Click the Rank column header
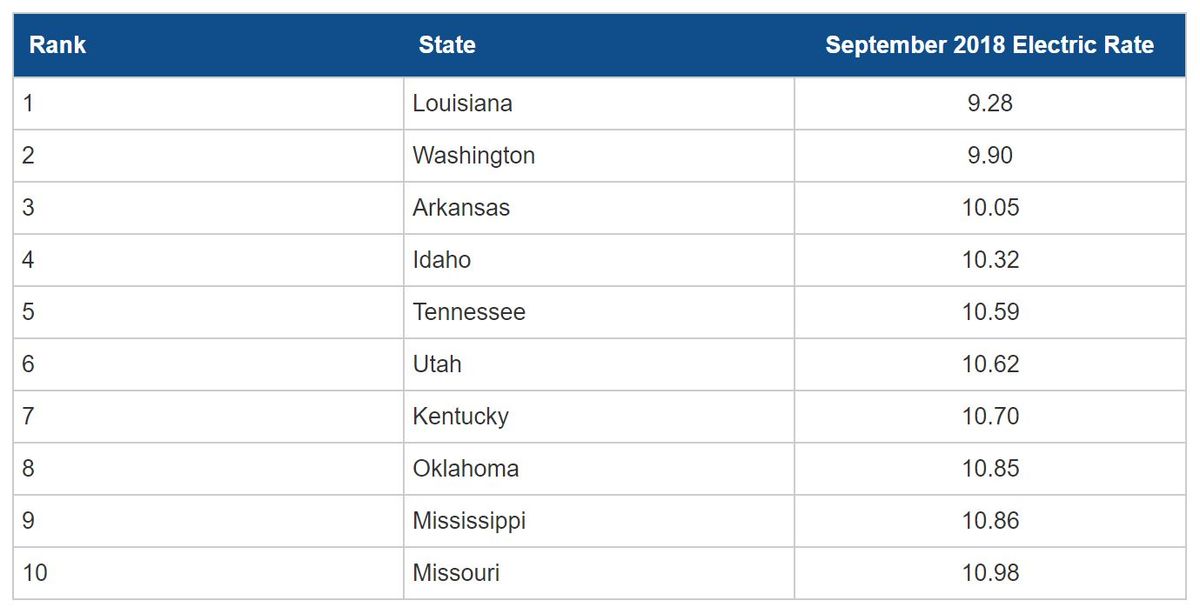The height and width of the screenshot is (614, 1200). (x=57, y=45)
